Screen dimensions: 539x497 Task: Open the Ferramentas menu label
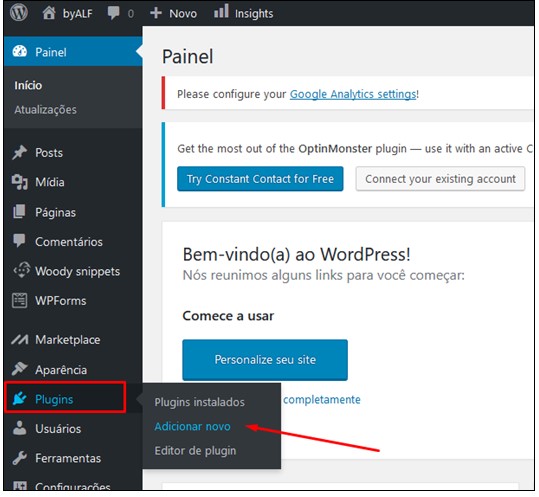pyautogui.click(x=68, y=458)
